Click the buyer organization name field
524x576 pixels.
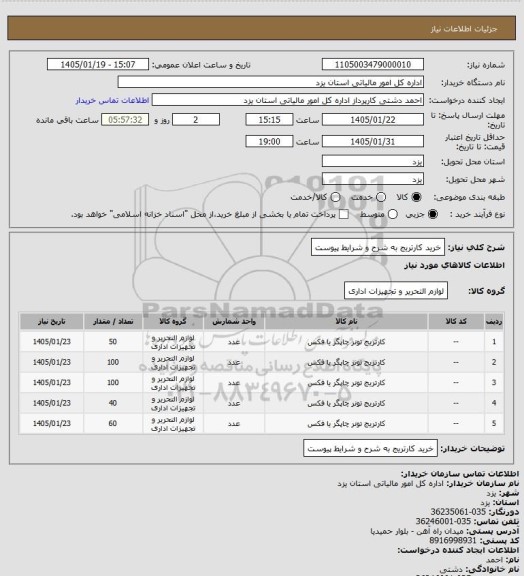pos(270,82)
